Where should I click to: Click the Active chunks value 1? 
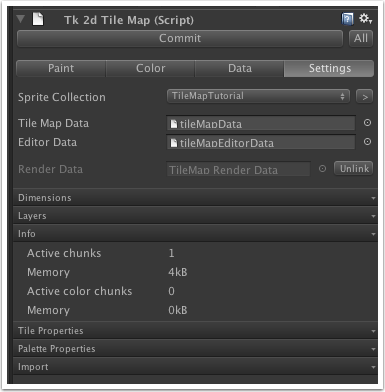tap(171, 253)
